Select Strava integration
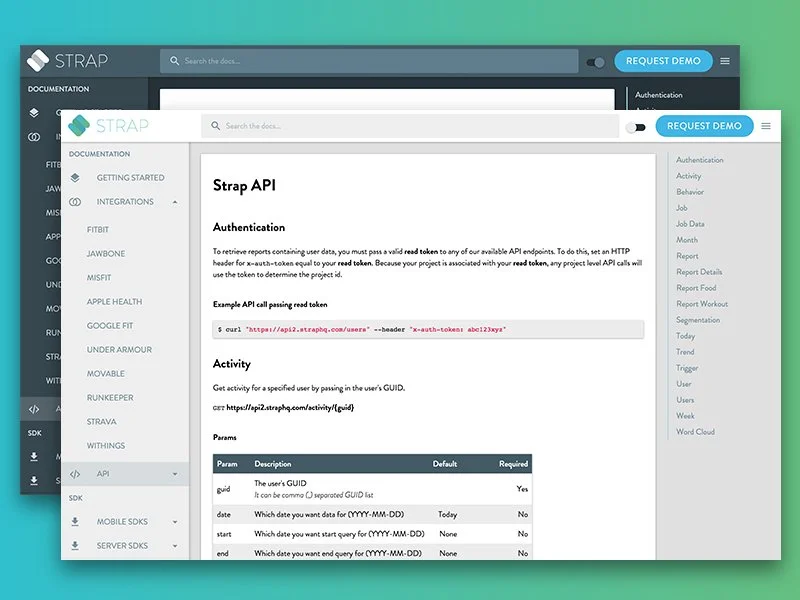Viewport: 800px width, 600px height. (102, 421)
